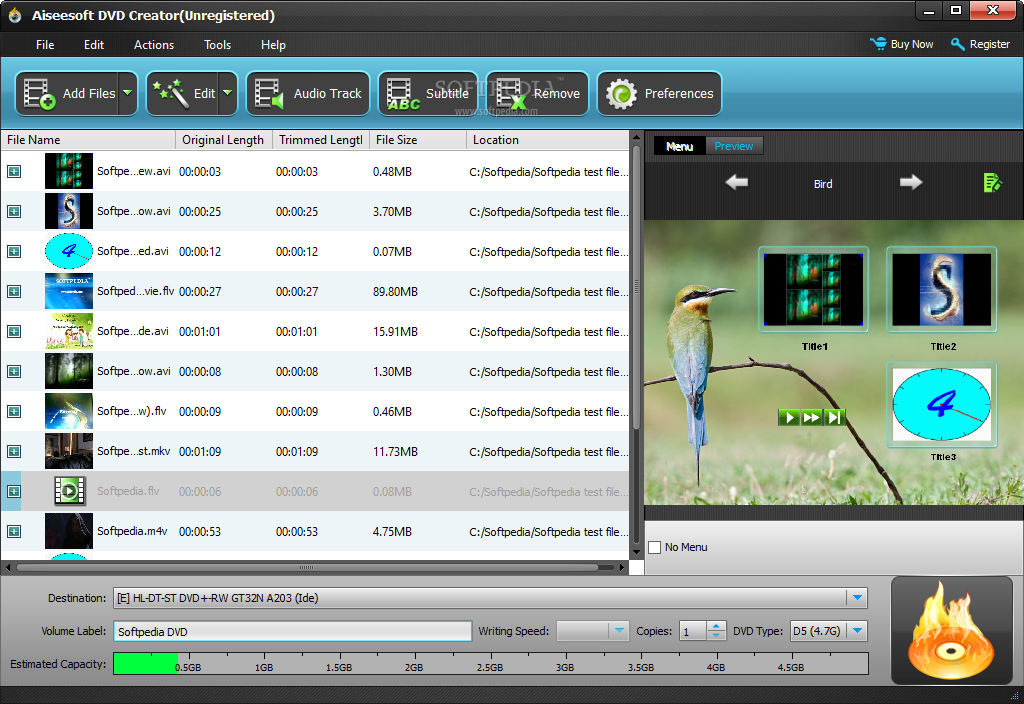Select the Softpedia.m4v file name text
1024x704 pixels.
point(132,531)
